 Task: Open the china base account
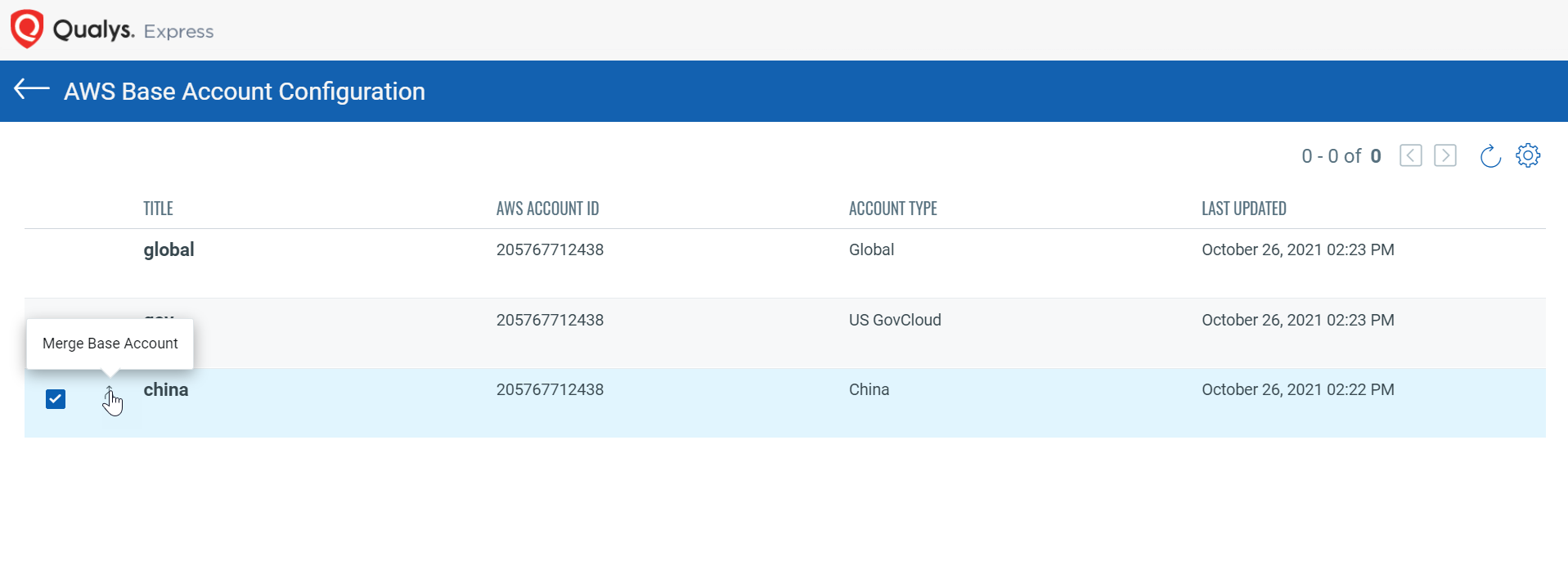tap(166, 390)
